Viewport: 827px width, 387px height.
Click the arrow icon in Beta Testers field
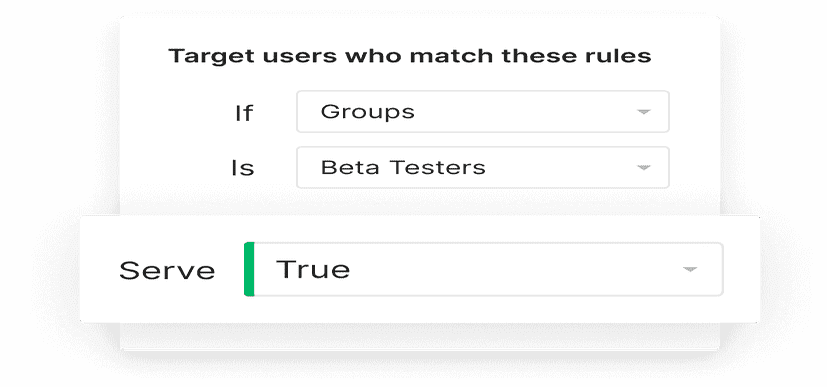[x=643, y=168]
